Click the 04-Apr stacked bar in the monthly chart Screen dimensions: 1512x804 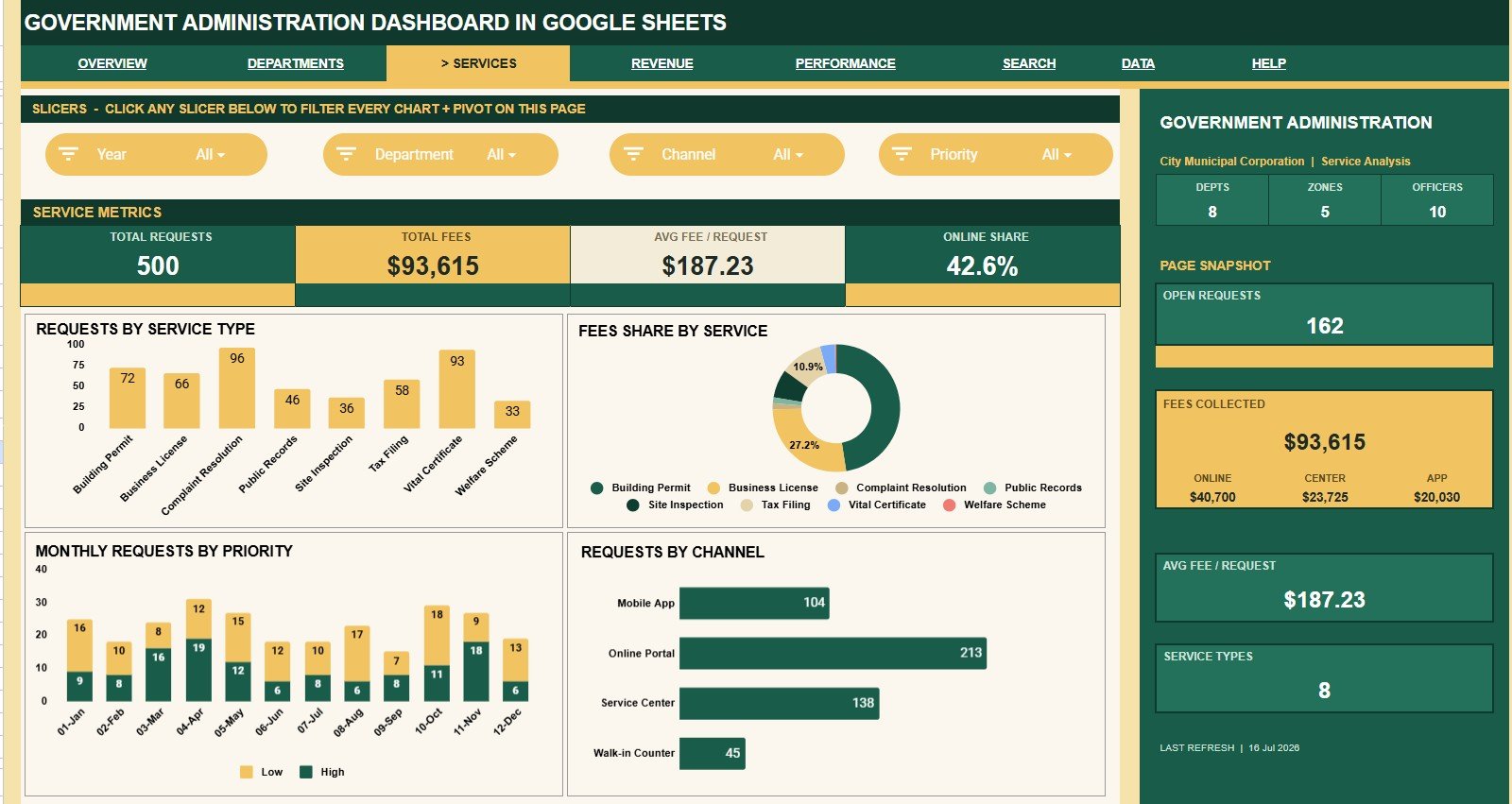click(198, 650)
